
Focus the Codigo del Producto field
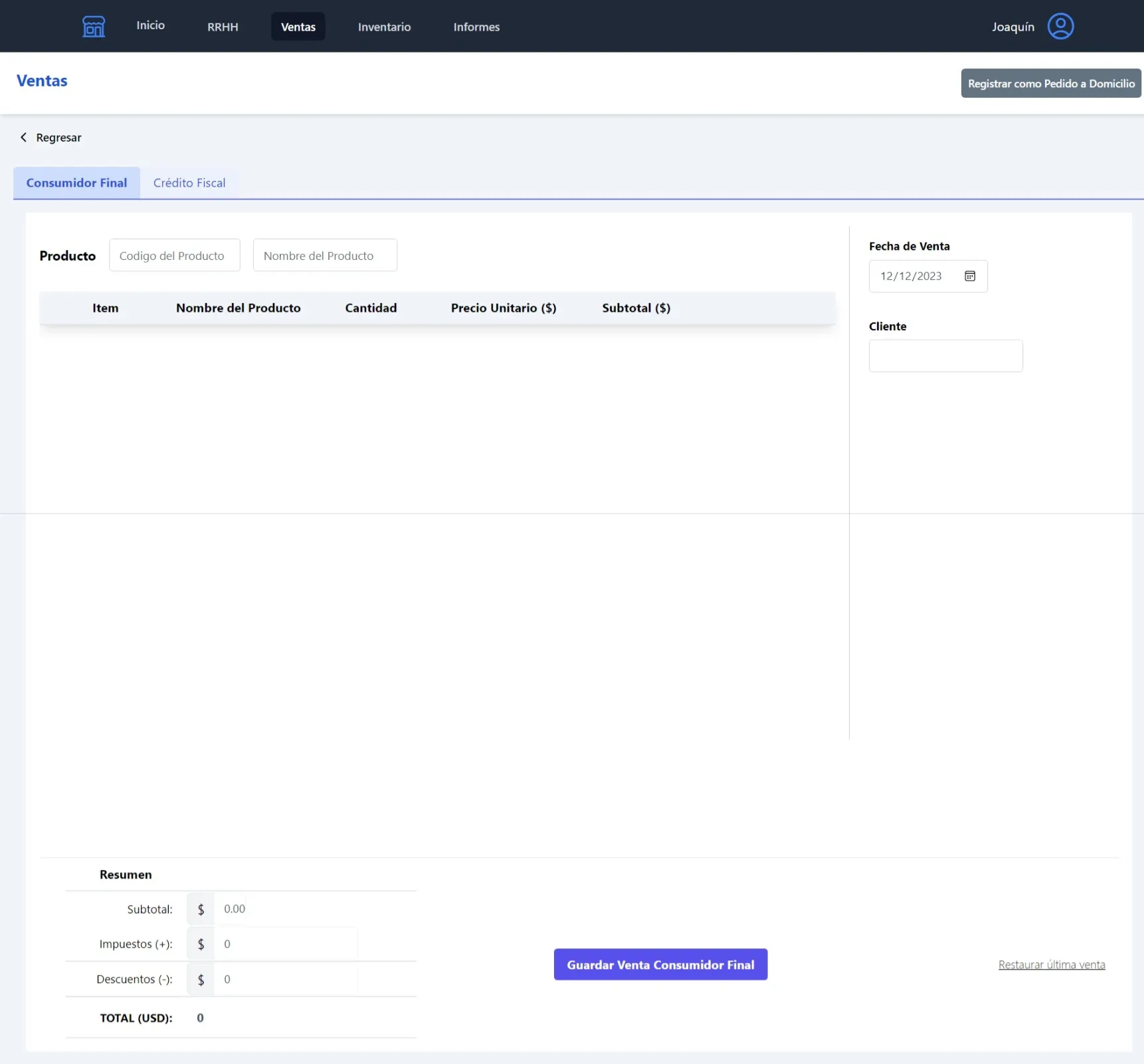(x=174, y=255)
